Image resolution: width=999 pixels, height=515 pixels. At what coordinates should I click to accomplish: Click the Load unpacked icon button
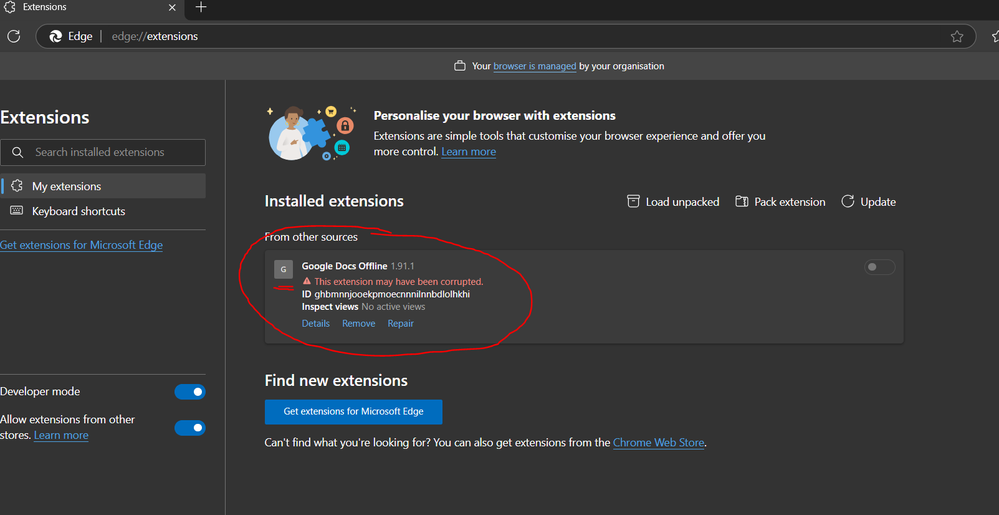click(x=633, y=201)
